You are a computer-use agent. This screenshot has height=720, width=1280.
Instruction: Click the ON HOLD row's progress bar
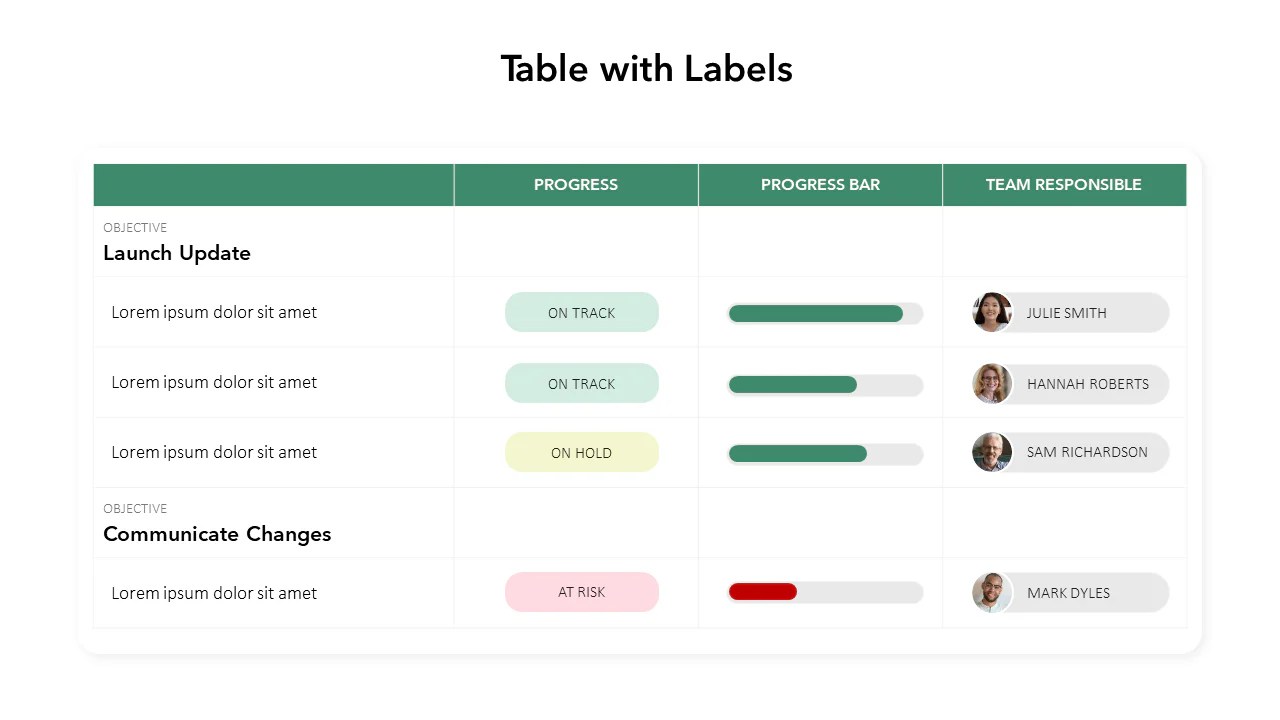click(797, 454)
